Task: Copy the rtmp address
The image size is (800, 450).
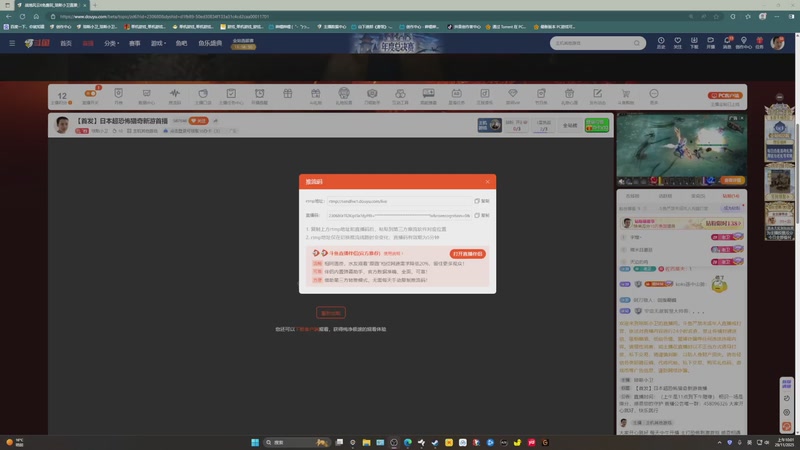Action: pyautogui.click(x=482, y=201)
